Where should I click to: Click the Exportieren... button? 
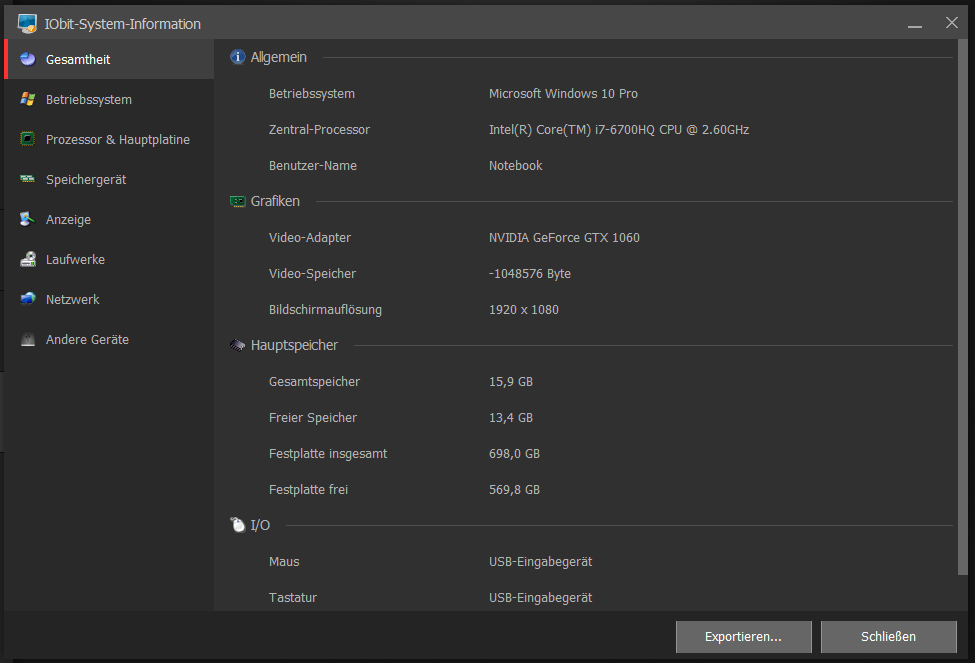pyautogui.click(x=744, y=636)
